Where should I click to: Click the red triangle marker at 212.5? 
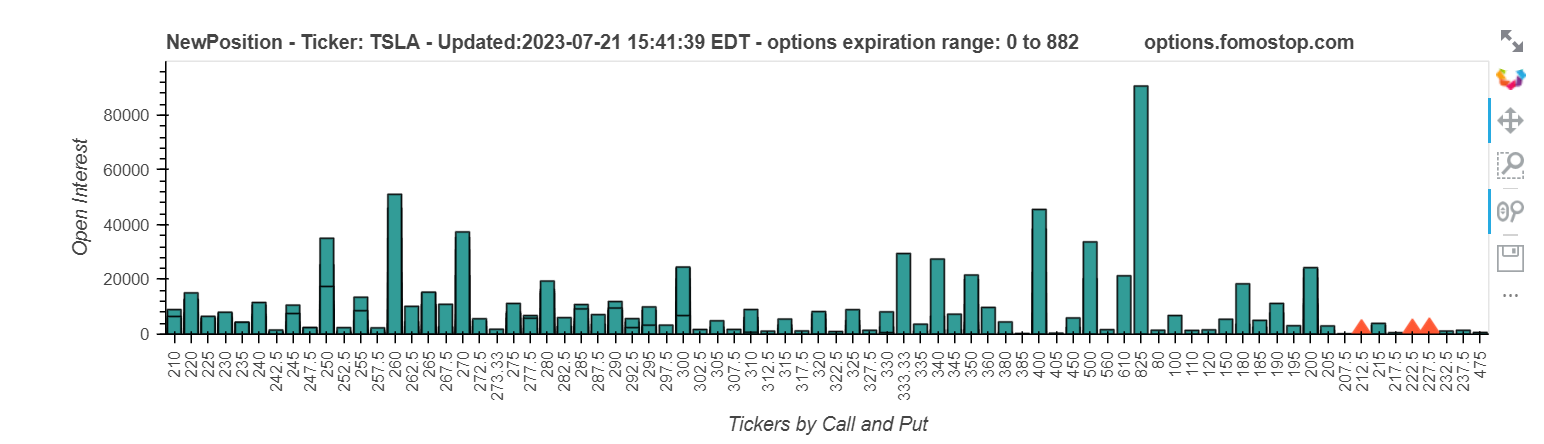pos(1361,327)
